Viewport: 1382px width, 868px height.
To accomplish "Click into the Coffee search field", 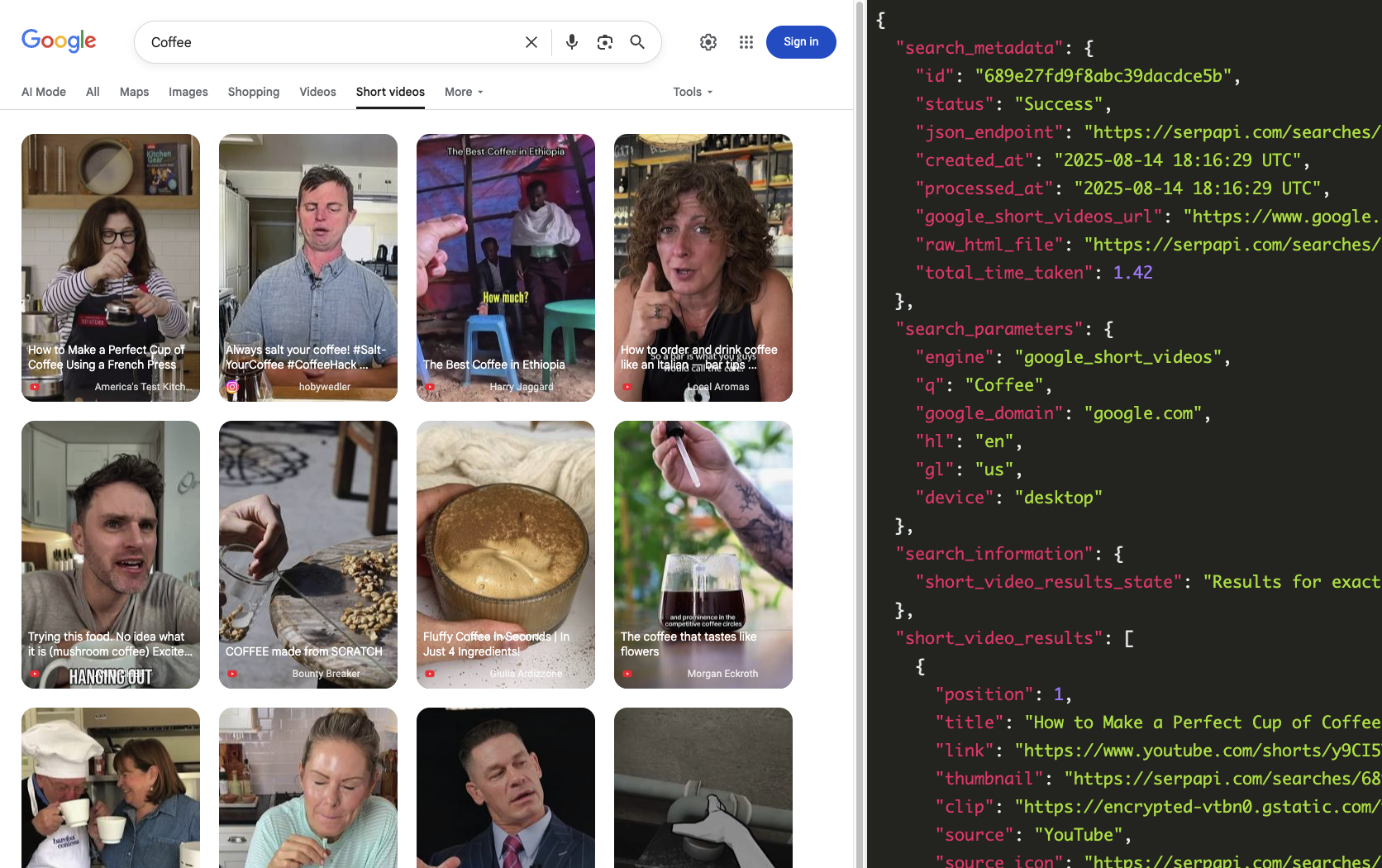I will click(x=331, y=42).
